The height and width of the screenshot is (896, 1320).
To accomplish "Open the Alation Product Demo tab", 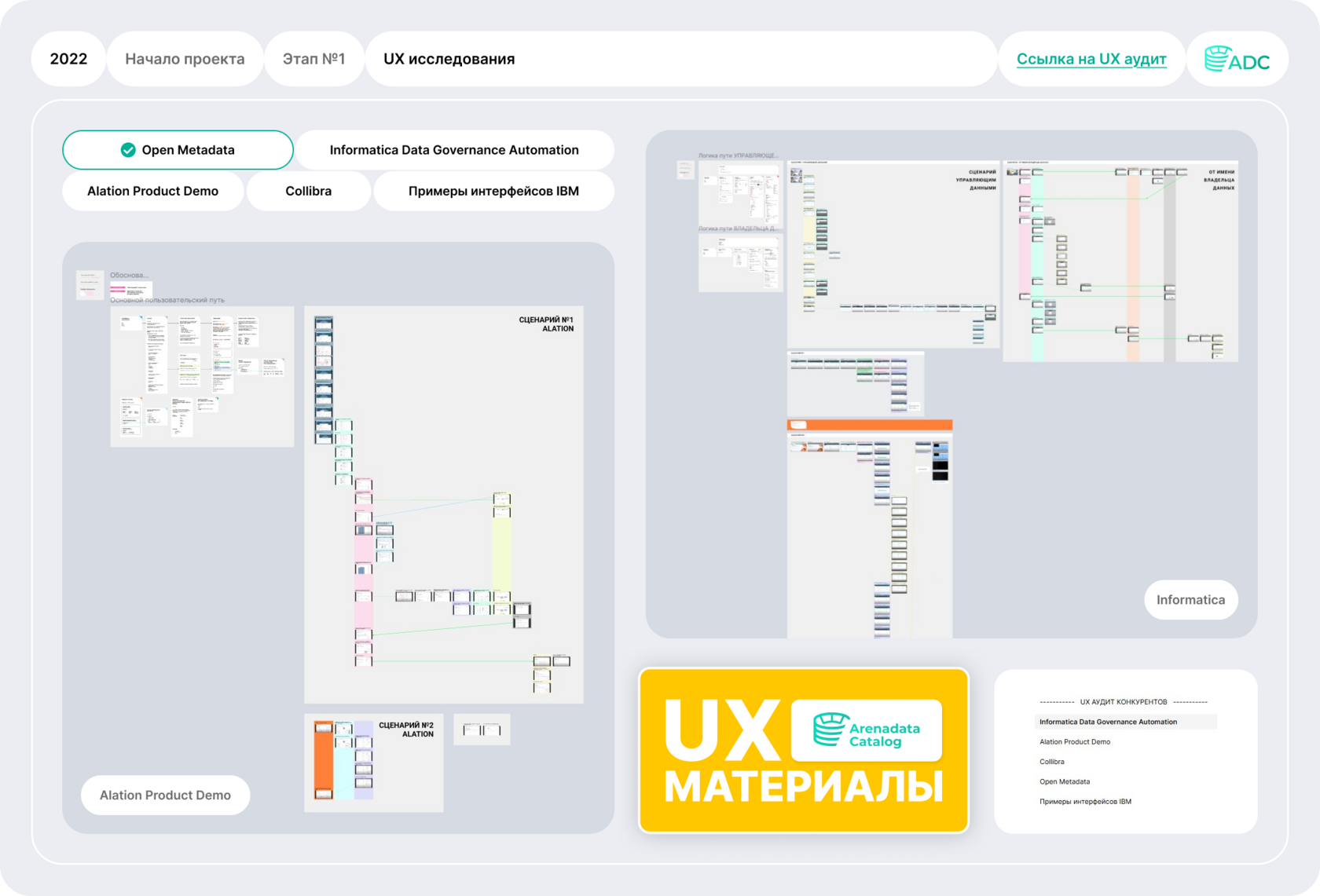I will tap(152, 191).
